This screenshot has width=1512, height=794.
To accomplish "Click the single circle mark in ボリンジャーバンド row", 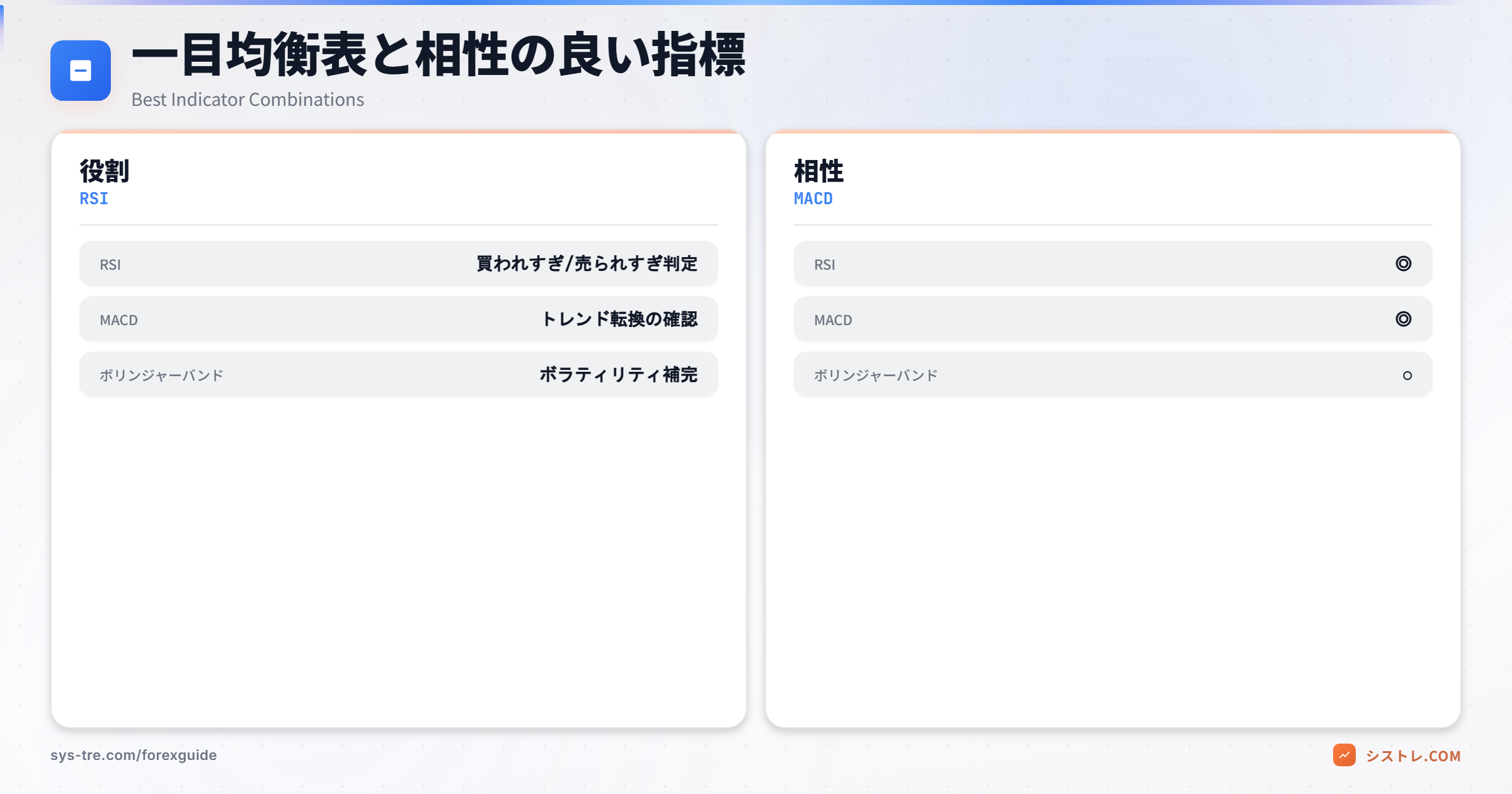I will (x=1407, y=376).
